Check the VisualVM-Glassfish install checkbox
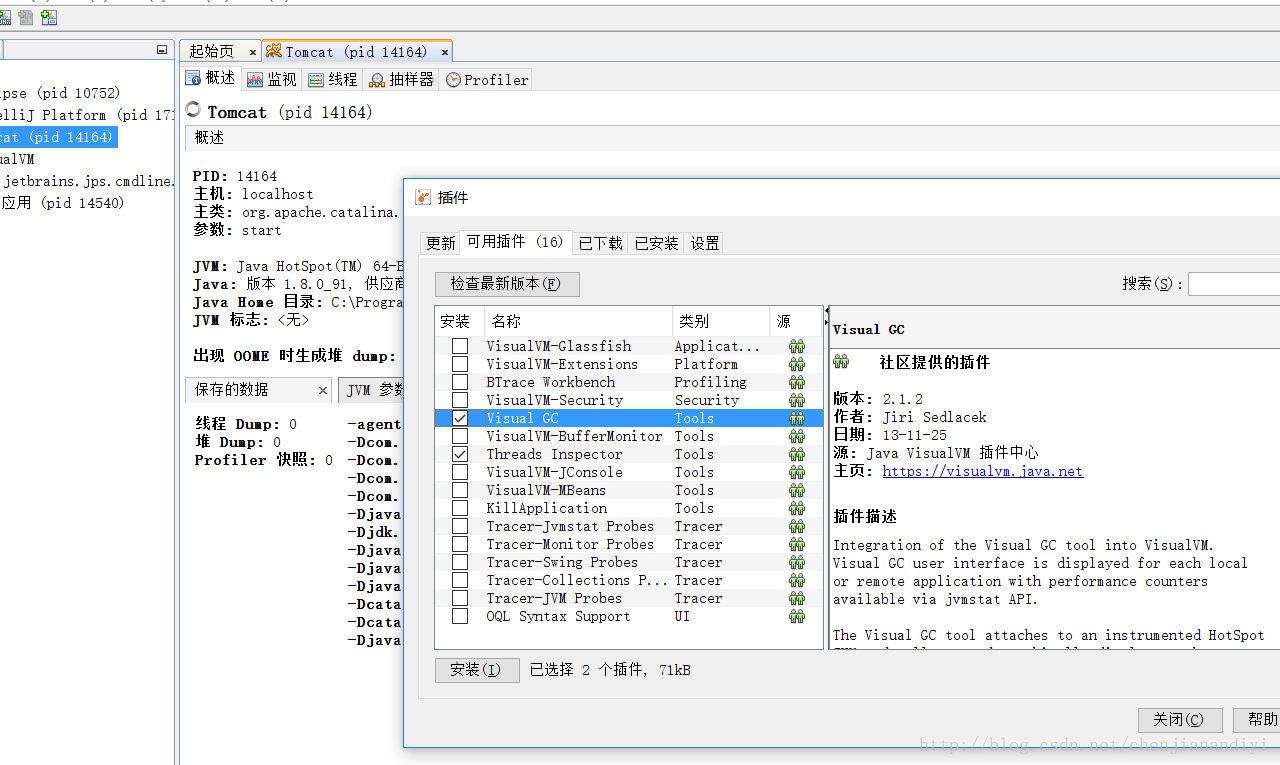The image size is (1280, 765). (460, 346)
